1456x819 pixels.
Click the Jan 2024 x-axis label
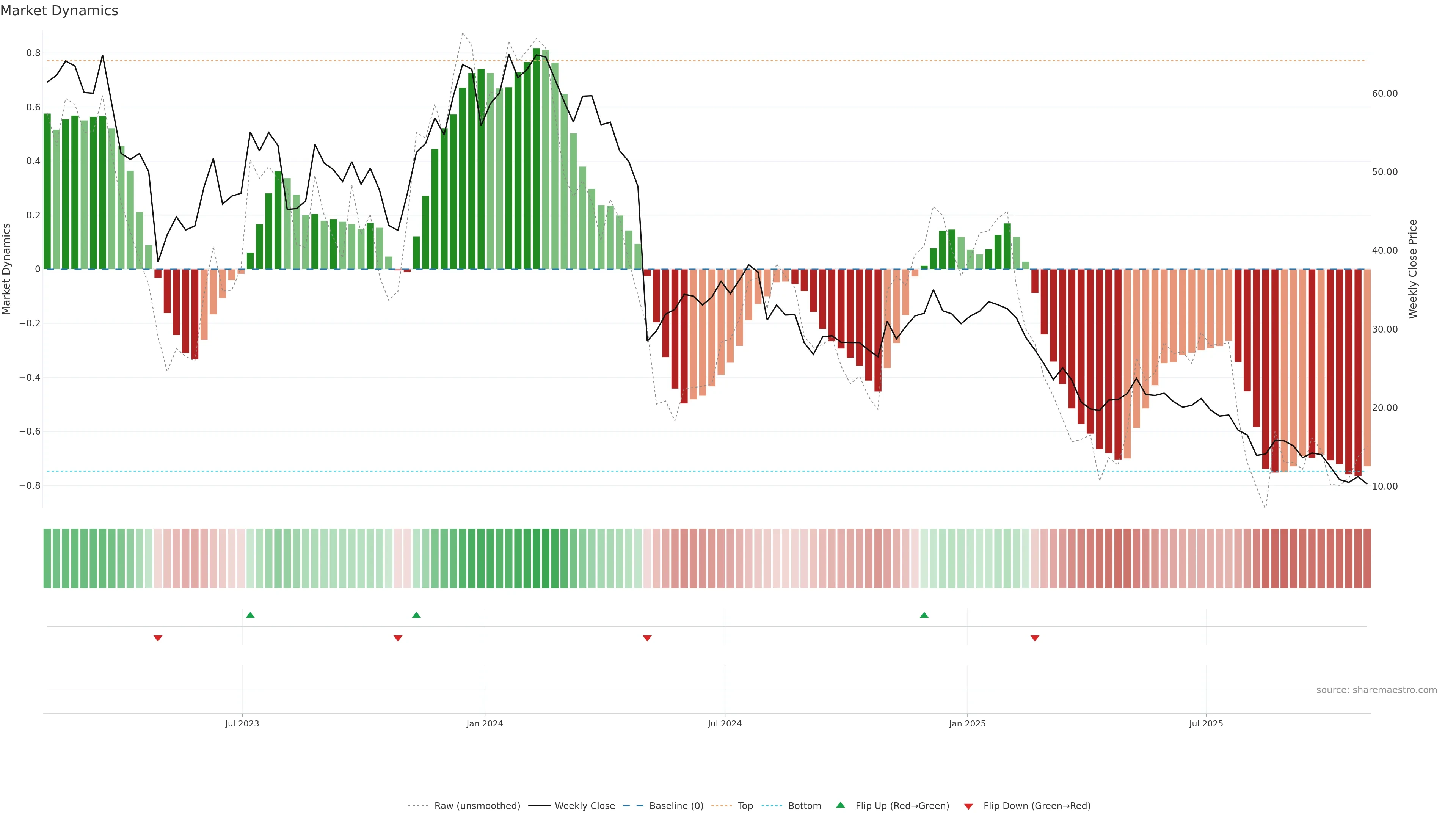tap(485, 723)
